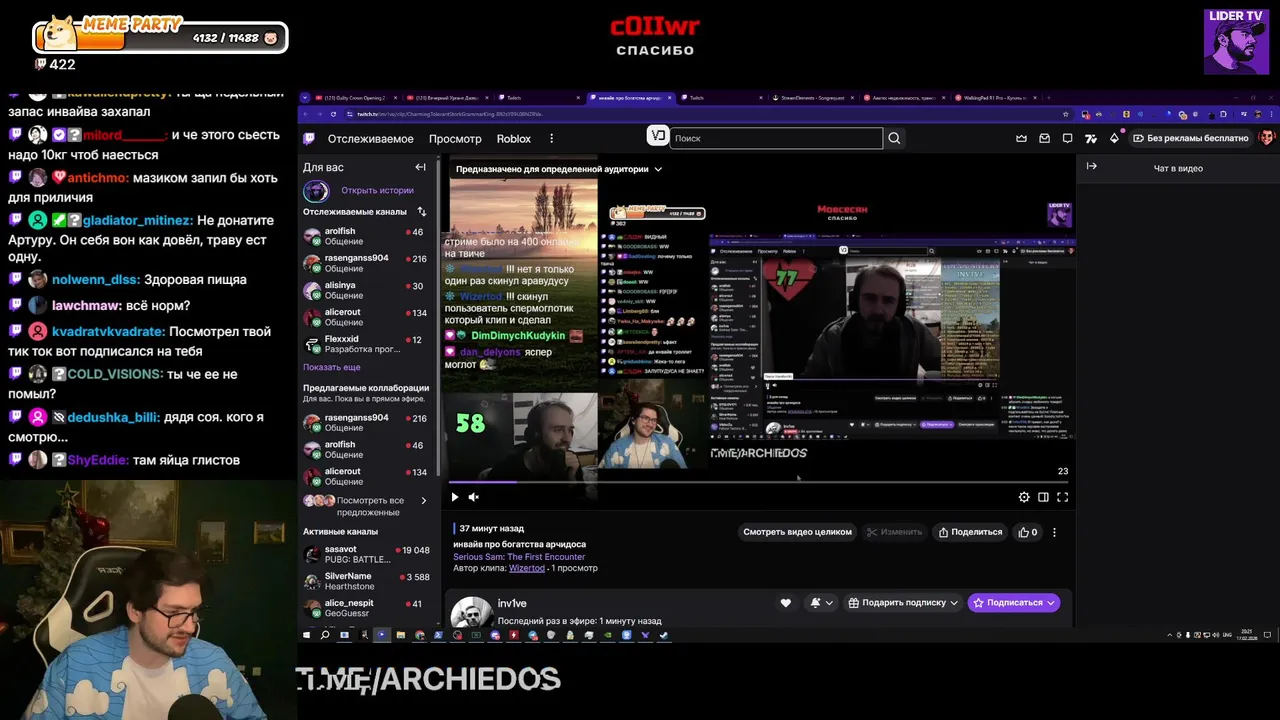The image size is (1280, 720).
Task: Click "Открыть истории" in sidebar
Action: [x=377, y=190]
